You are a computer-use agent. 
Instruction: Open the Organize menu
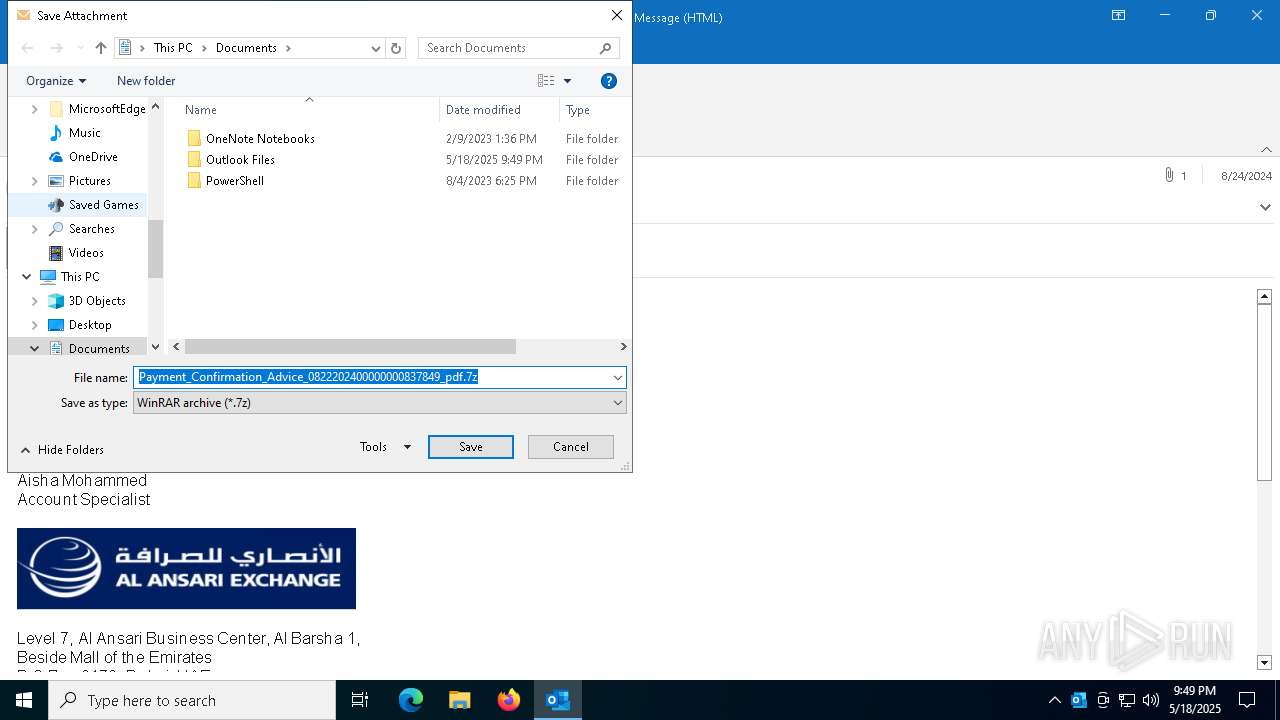pyautogui.click(x=56, y=81)
